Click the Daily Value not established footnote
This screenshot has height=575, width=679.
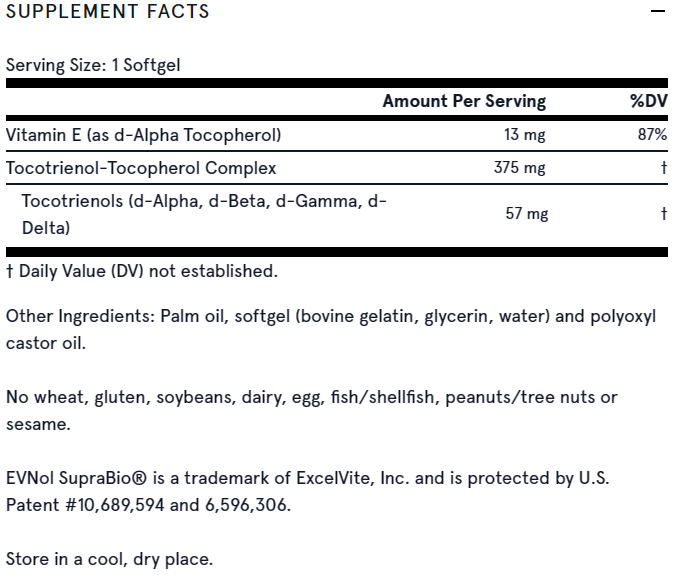coord(141,271)
